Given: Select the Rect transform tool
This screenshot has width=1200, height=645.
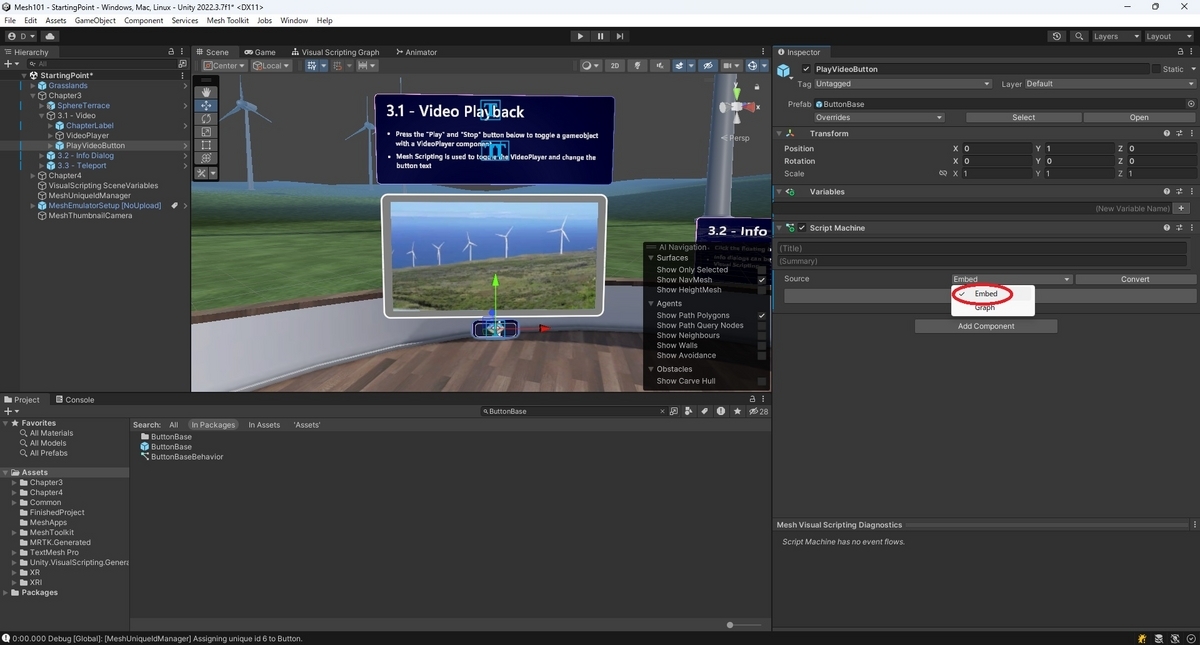Looking at the screenshot, I should click(x=206, y=145).
